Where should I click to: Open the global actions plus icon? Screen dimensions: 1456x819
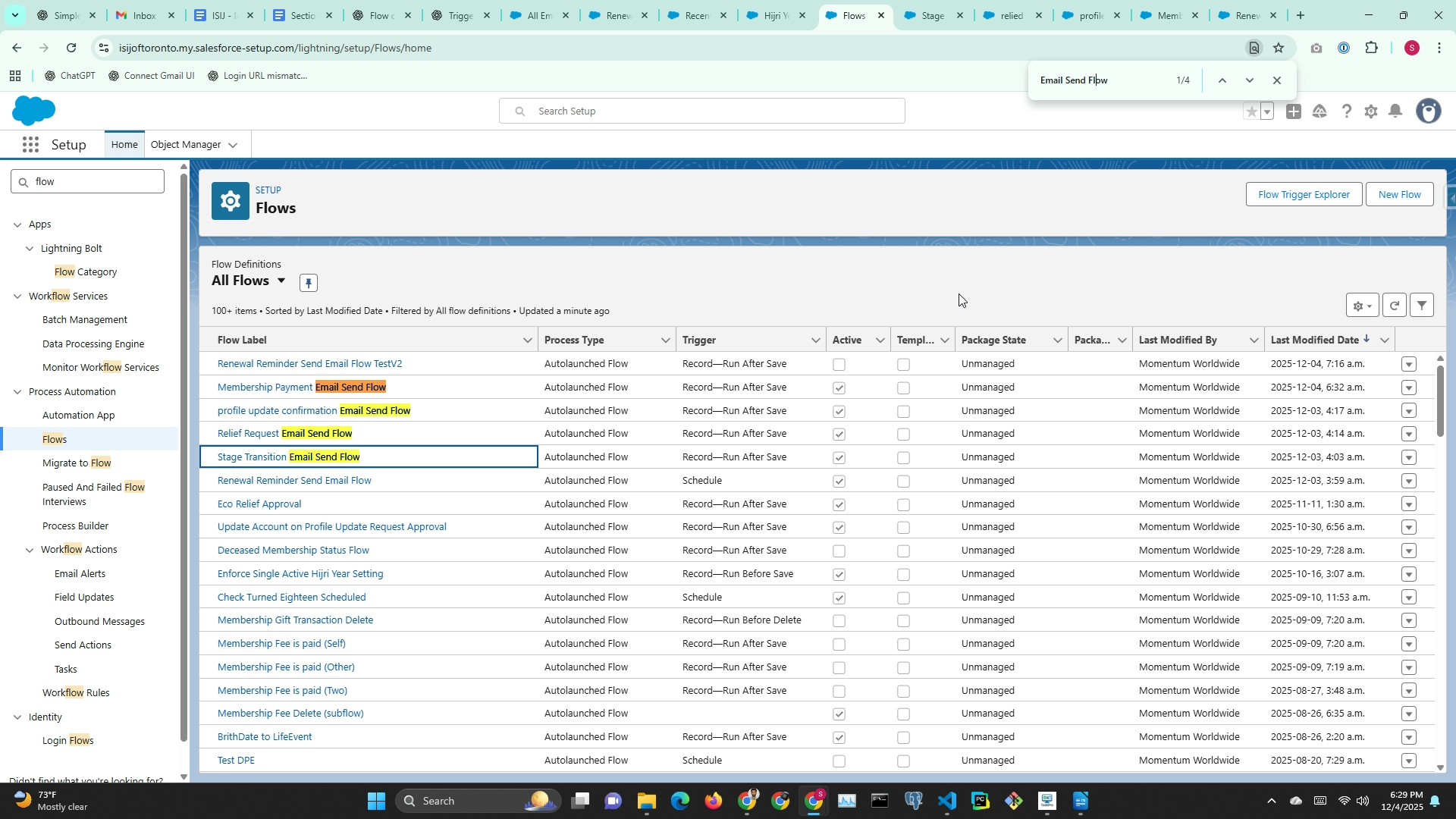tap(1294, 111)
